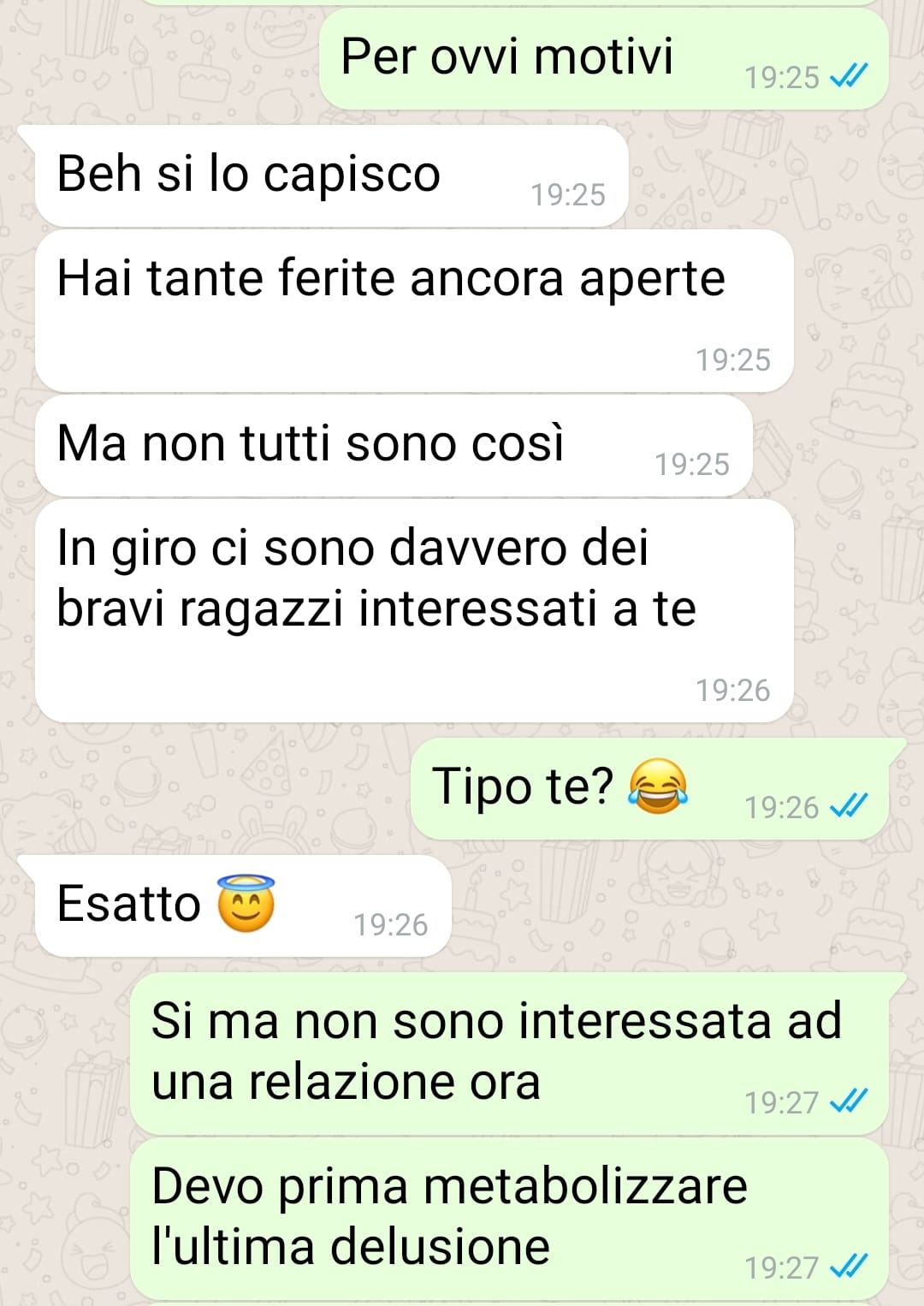Tap the 'Hai tante ferite ancora aperte' bubble
Viewport: 924px width, 1306px height.
coord(414,311)
